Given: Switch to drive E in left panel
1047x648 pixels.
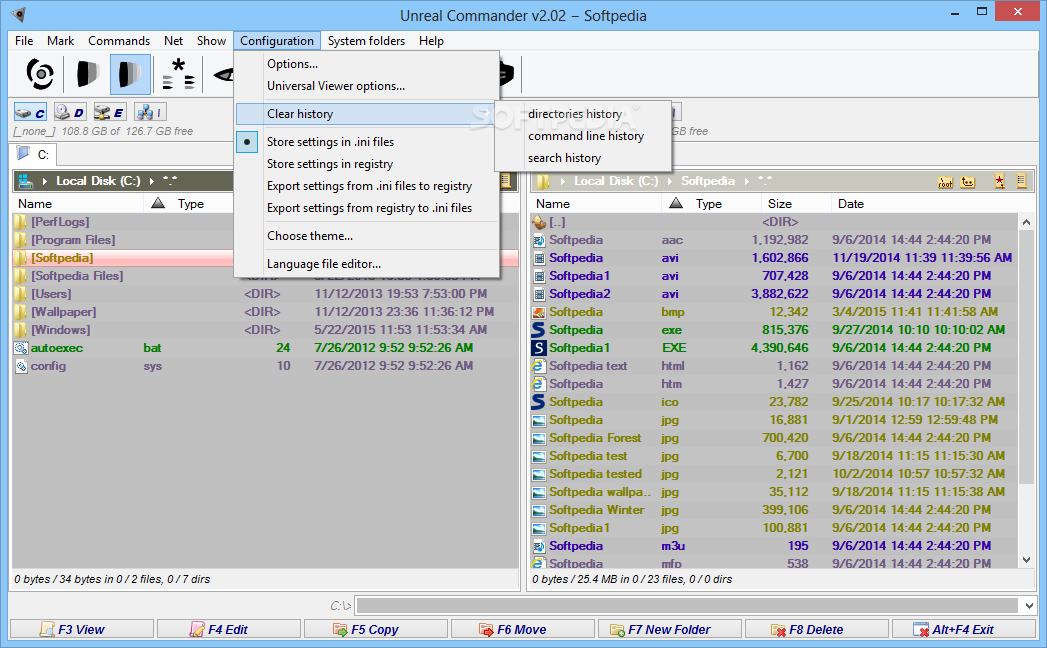Looking at the screenshot, I should pos(110,113).
